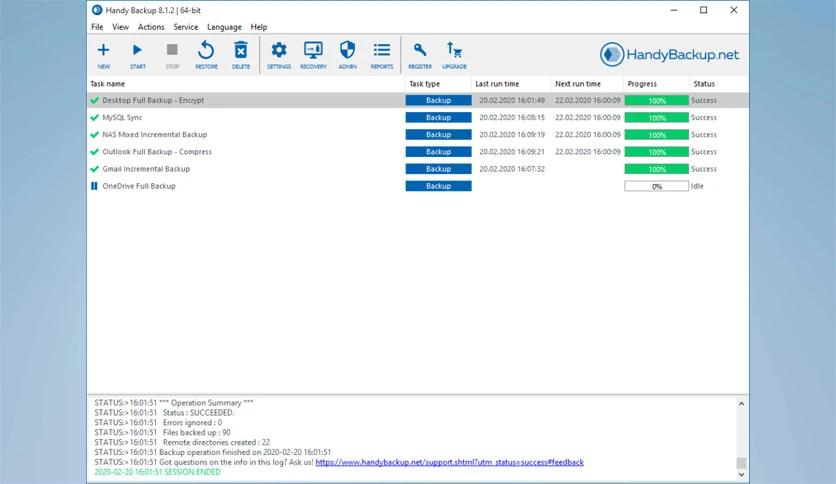Image resolution: width=836 pixels, height=484 pixels.
Task: Click the Handy Backup title bar app icon
Action: 97,10
